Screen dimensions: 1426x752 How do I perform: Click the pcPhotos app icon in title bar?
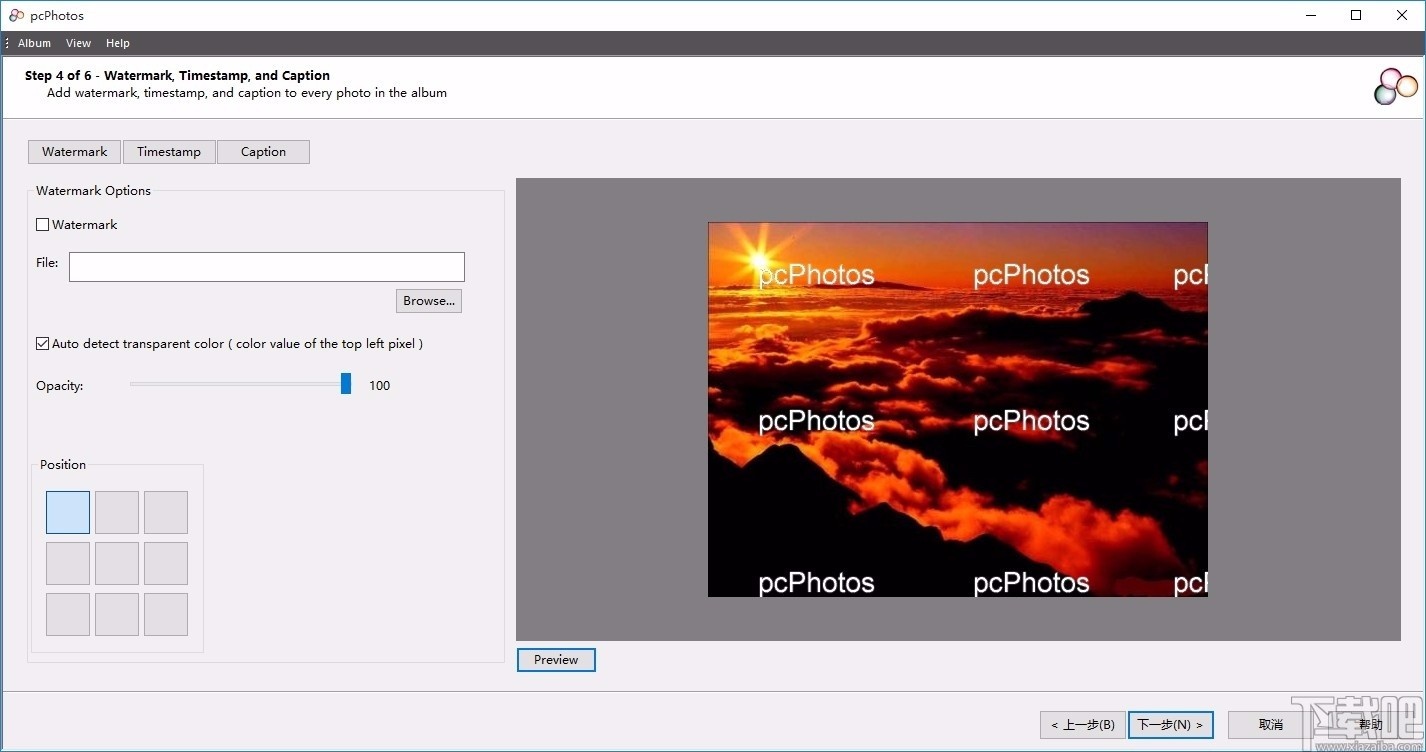tap(16, 15)
